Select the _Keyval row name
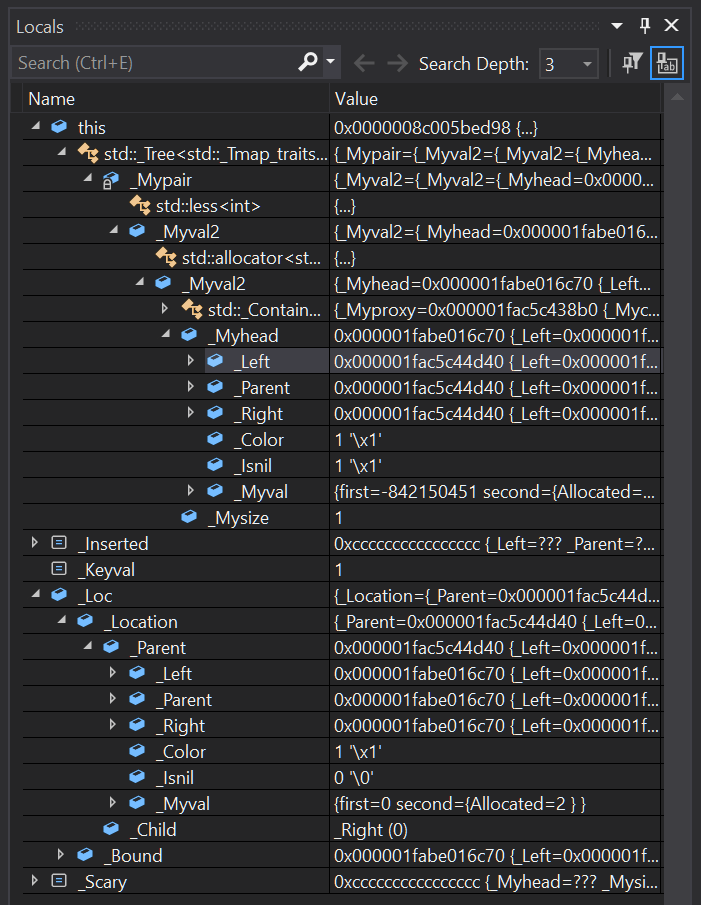Screen dimensions: 701x905 point(106,570)
